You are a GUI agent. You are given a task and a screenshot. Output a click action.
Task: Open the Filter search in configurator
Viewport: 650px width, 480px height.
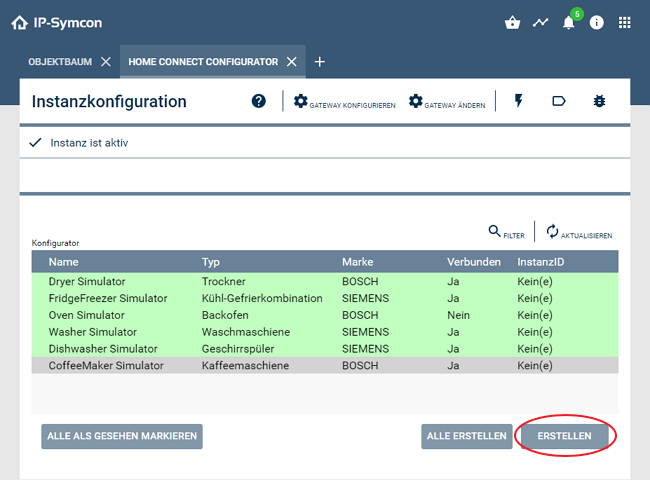[x=506, y=232]
